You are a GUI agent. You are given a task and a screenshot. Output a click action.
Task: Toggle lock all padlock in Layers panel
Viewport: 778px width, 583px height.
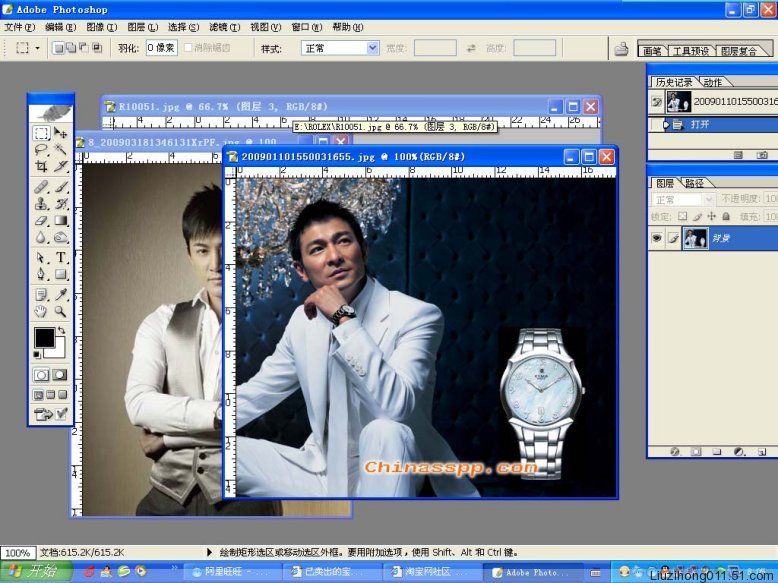point(726,216)
